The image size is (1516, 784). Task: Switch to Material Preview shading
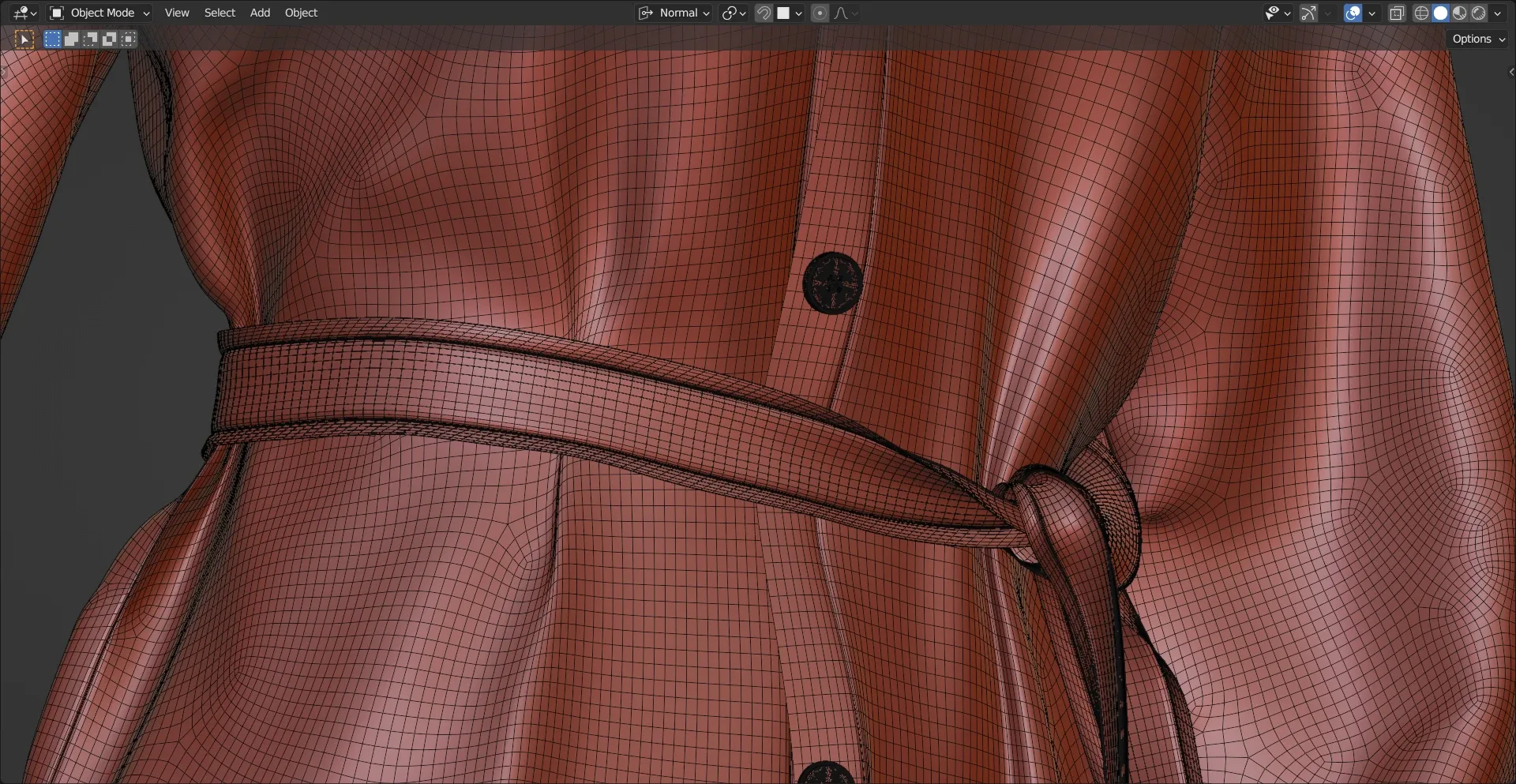pyautogui.click(x=1460, y=13)
